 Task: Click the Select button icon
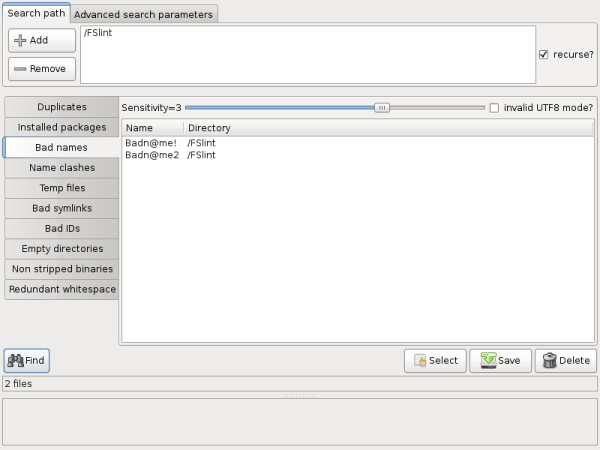pos(420,361)
